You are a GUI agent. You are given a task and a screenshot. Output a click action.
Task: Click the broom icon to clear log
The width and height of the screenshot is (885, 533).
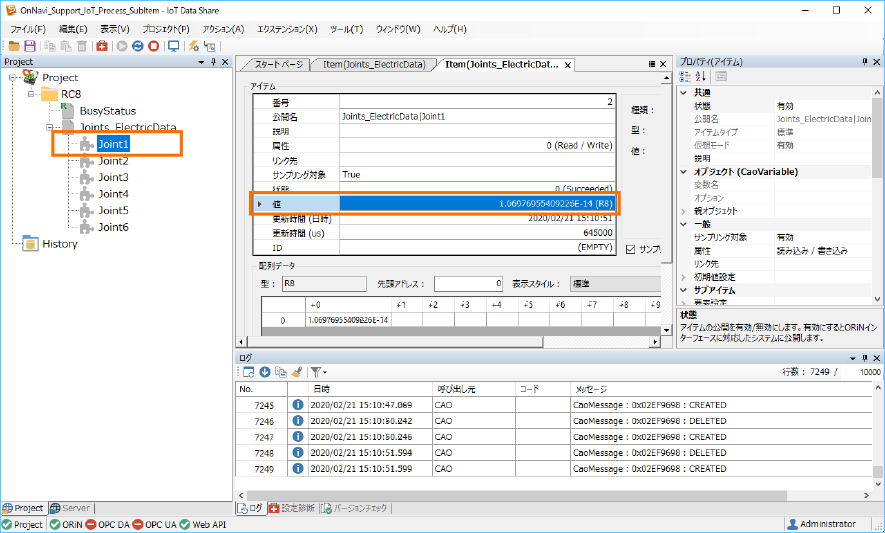pos(296,372)
